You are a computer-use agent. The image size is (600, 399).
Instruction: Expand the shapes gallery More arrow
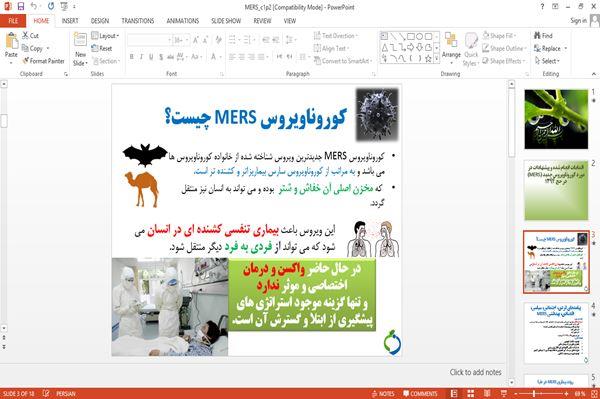(x=436, y=59)
